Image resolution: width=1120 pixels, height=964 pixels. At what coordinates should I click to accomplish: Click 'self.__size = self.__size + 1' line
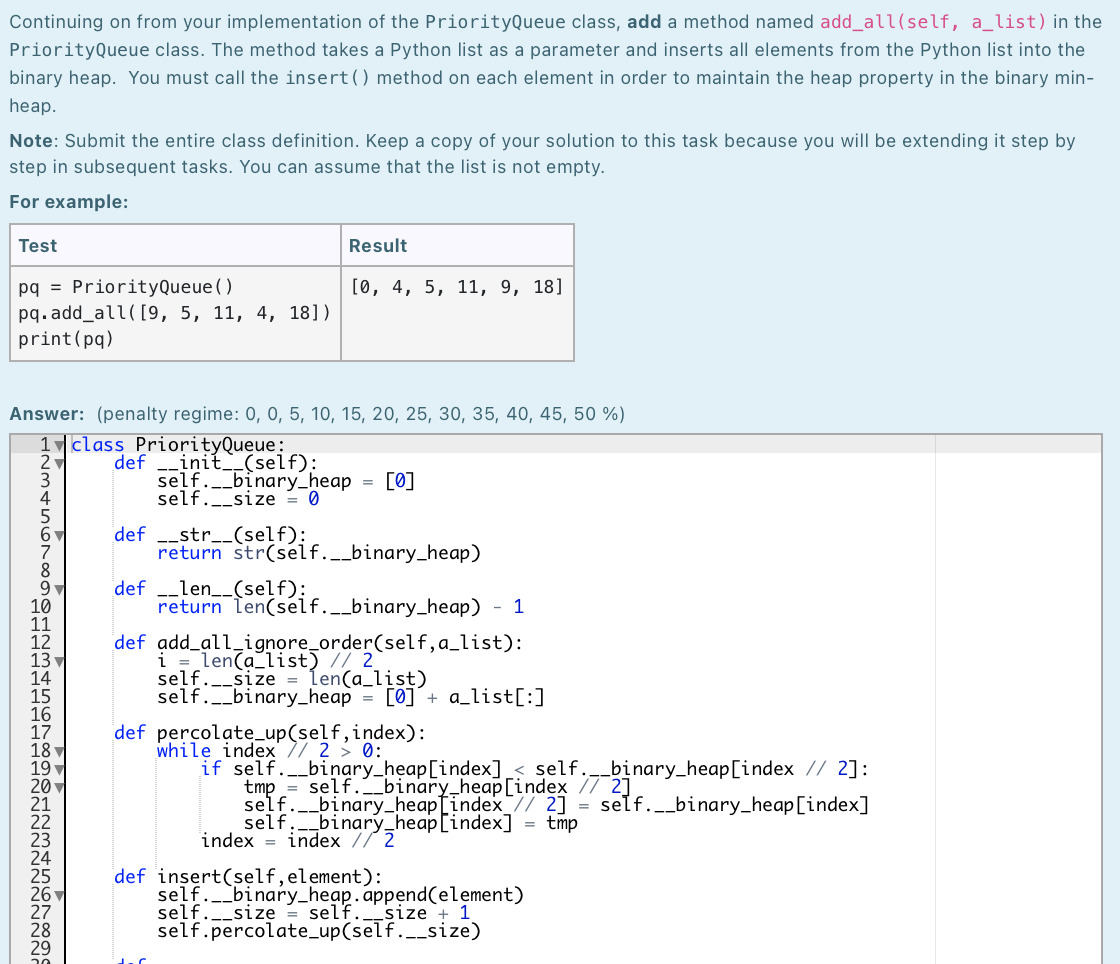pyautogui.click(x=313, y=913)
